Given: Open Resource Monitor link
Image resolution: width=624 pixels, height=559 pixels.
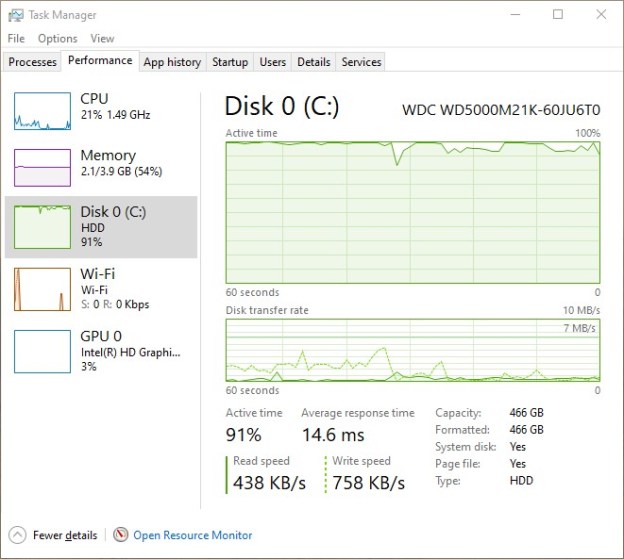Looking at the screenshot, I should click(x=192, y=535).
